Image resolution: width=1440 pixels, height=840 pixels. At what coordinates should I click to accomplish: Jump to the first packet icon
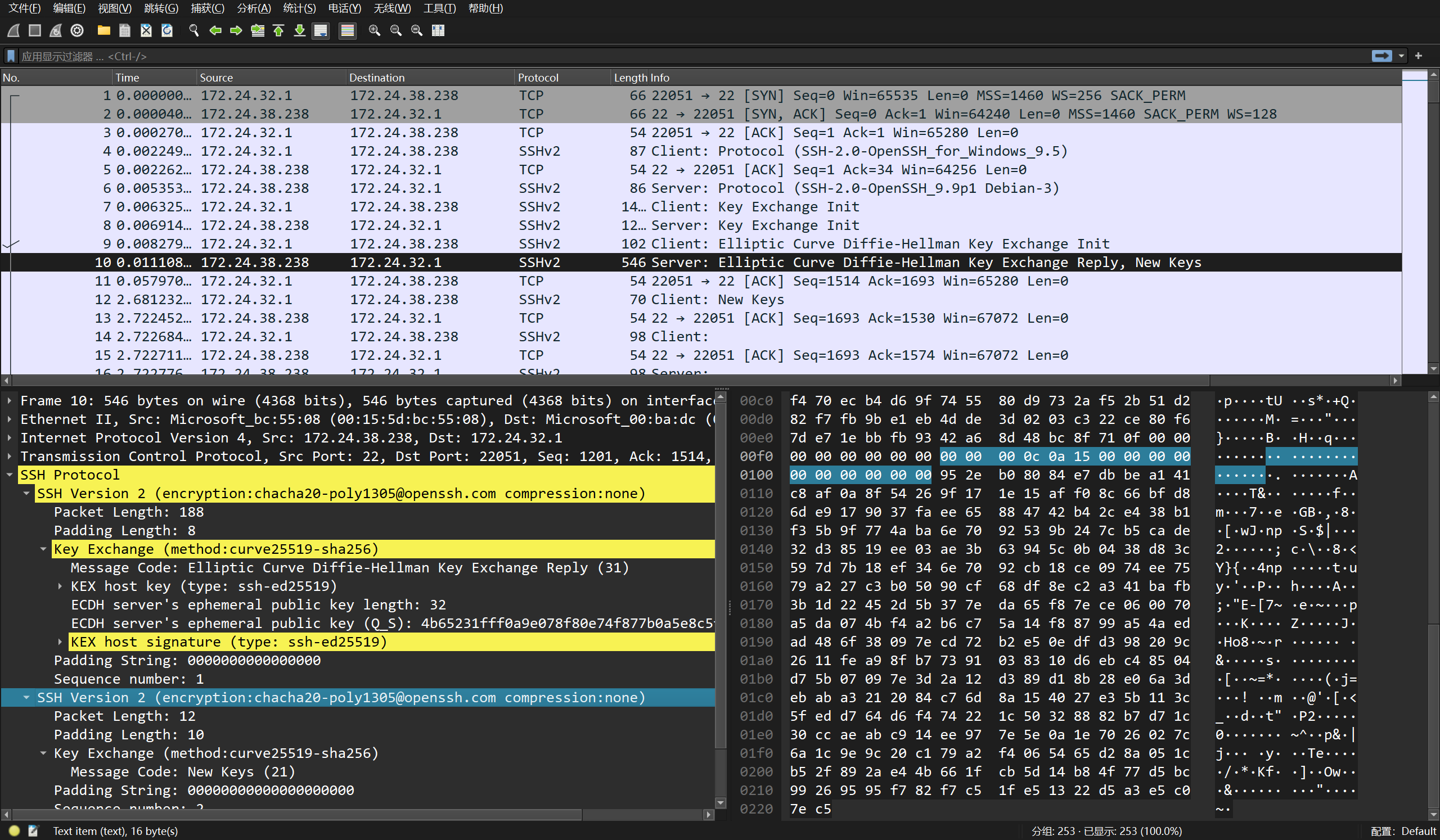point(279,30)
